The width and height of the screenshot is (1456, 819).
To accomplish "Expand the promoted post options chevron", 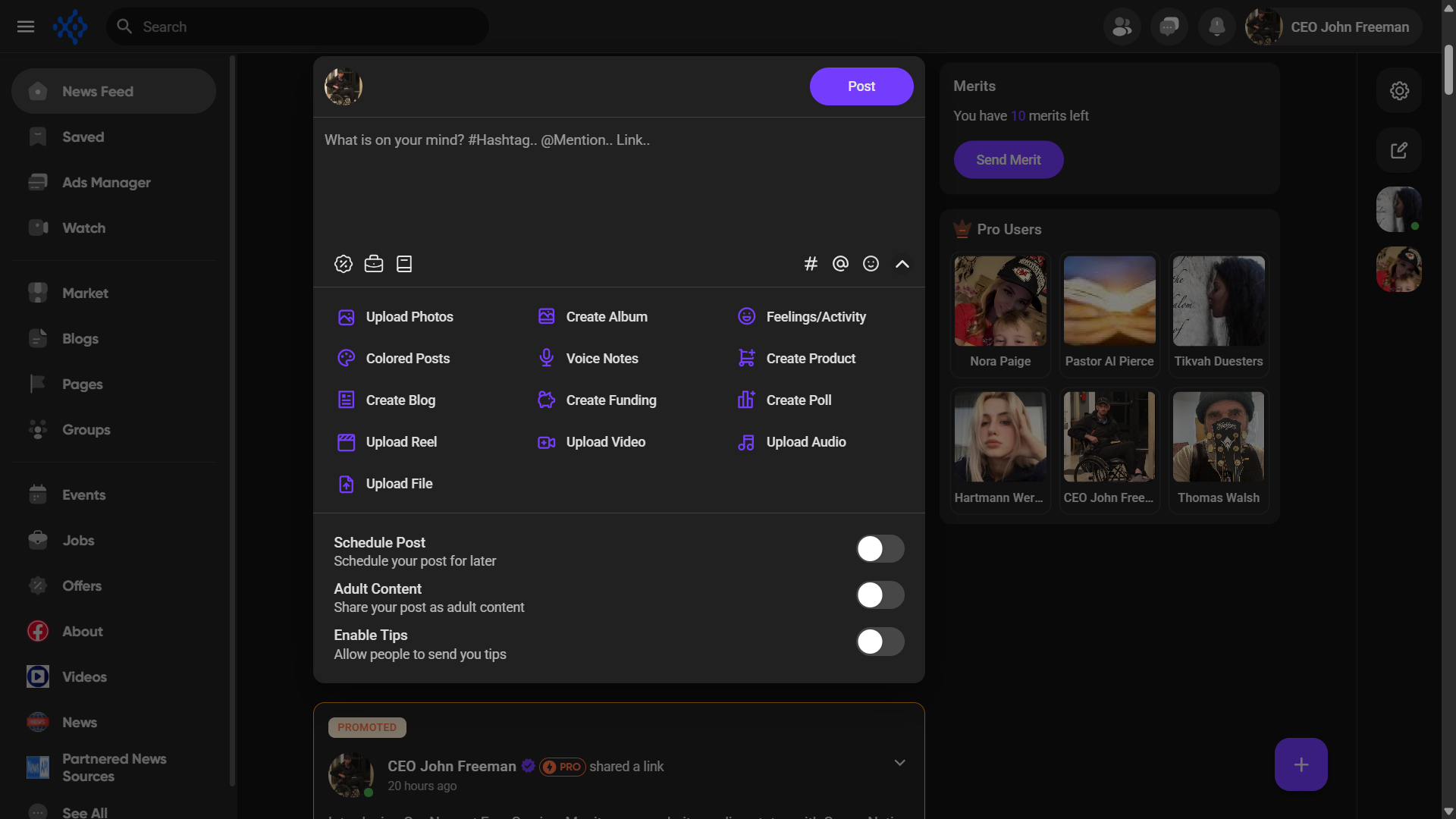I will [x=899, y=763].
